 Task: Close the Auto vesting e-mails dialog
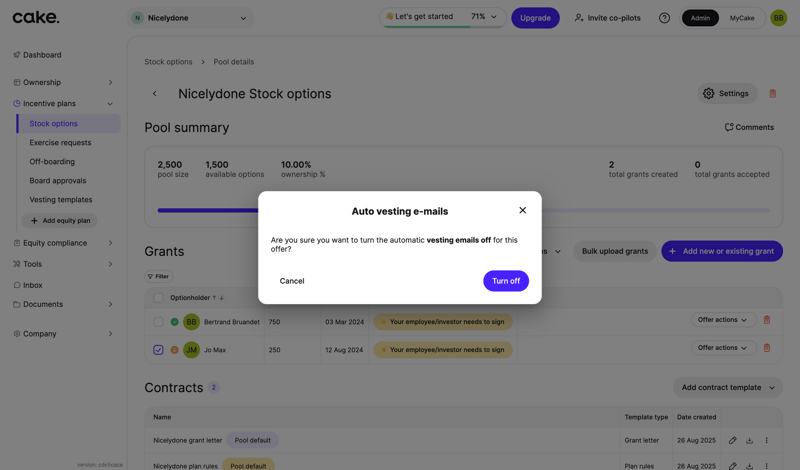[x=522, y=210]
